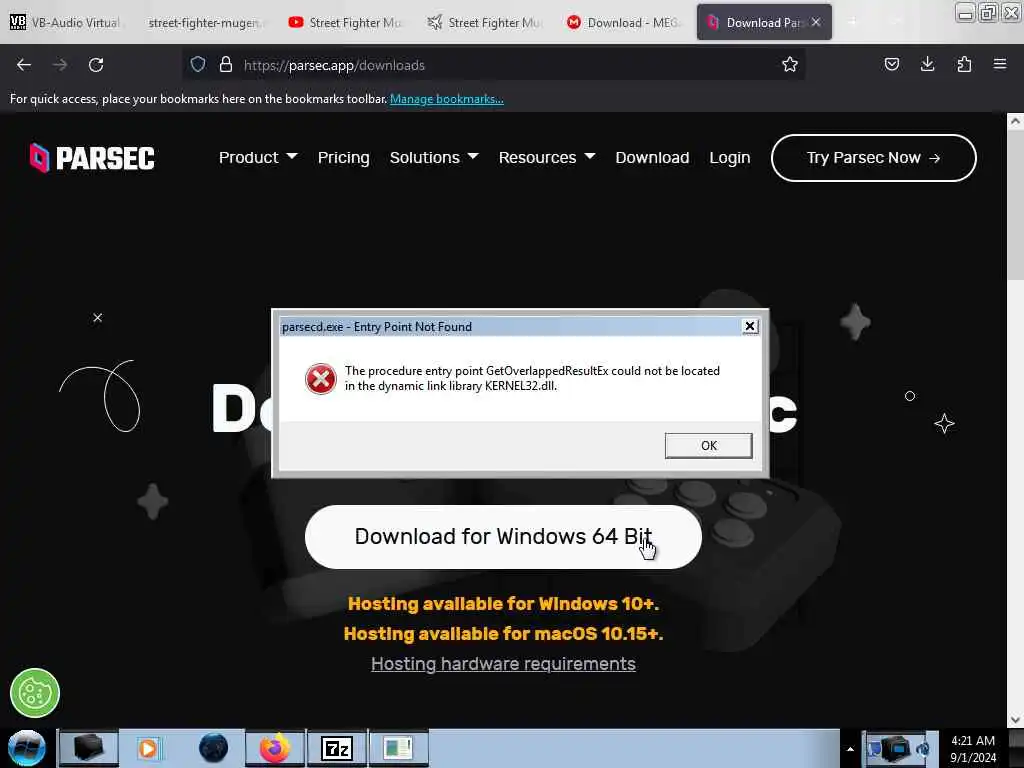Open the document viewer taskbar item
Viewport: 1024px width, 768px height.
(x=399, y=748)
